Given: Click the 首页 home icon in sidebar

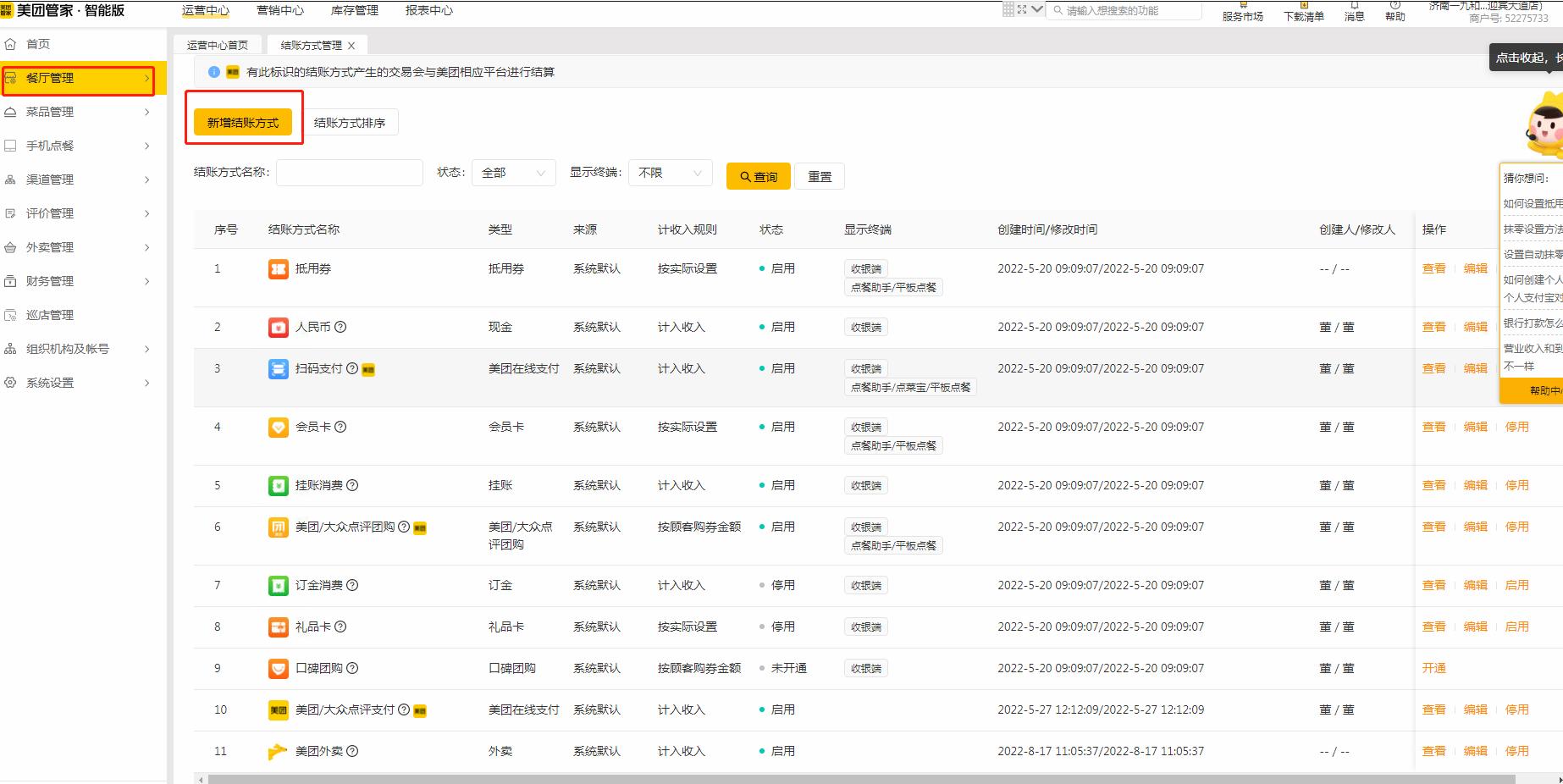Looking at the screenshot, I should tap(11, 44).
